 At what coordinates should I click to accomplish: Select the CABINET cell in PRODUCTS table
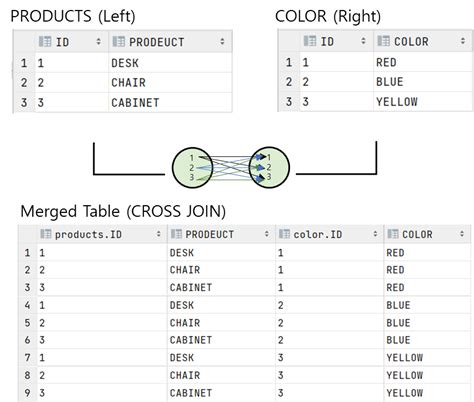pos(170,103)
